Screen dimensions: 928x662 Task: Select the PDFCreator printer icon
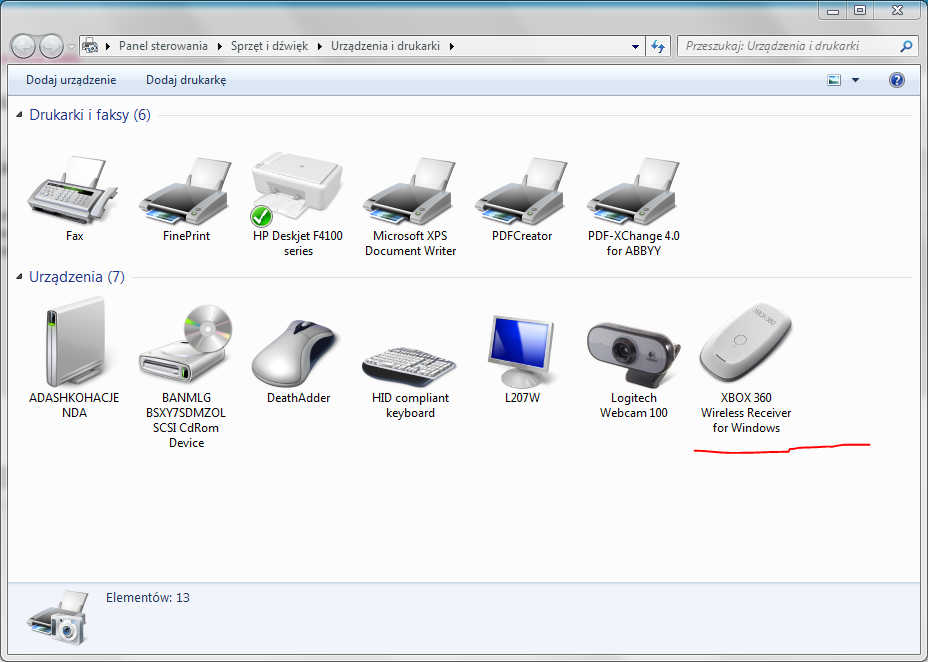tap(521, 190)
